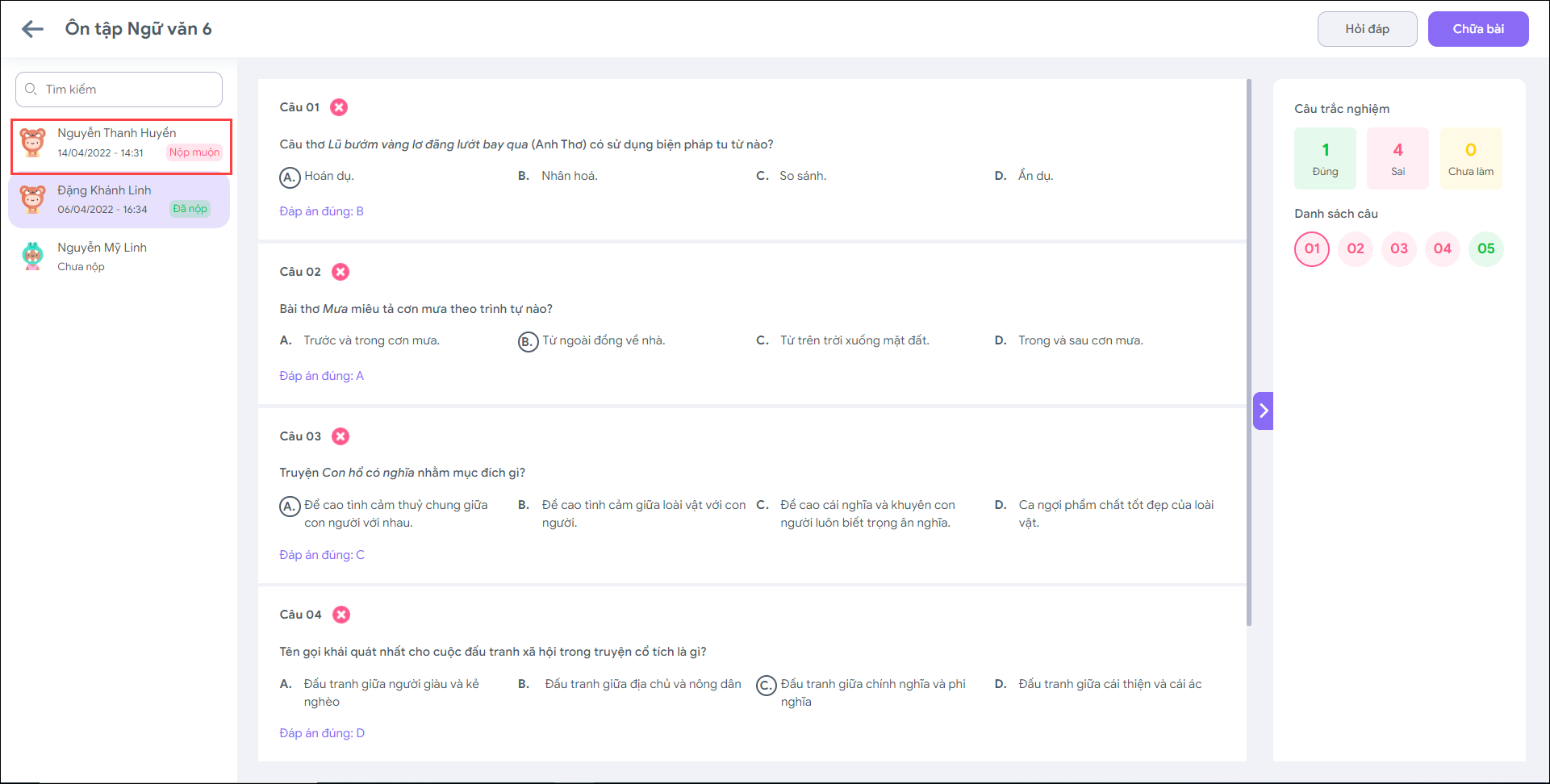Screen dimensions: 1550x784
Task: Click the Hỏi đáp button
Action: coord(1367,29)
